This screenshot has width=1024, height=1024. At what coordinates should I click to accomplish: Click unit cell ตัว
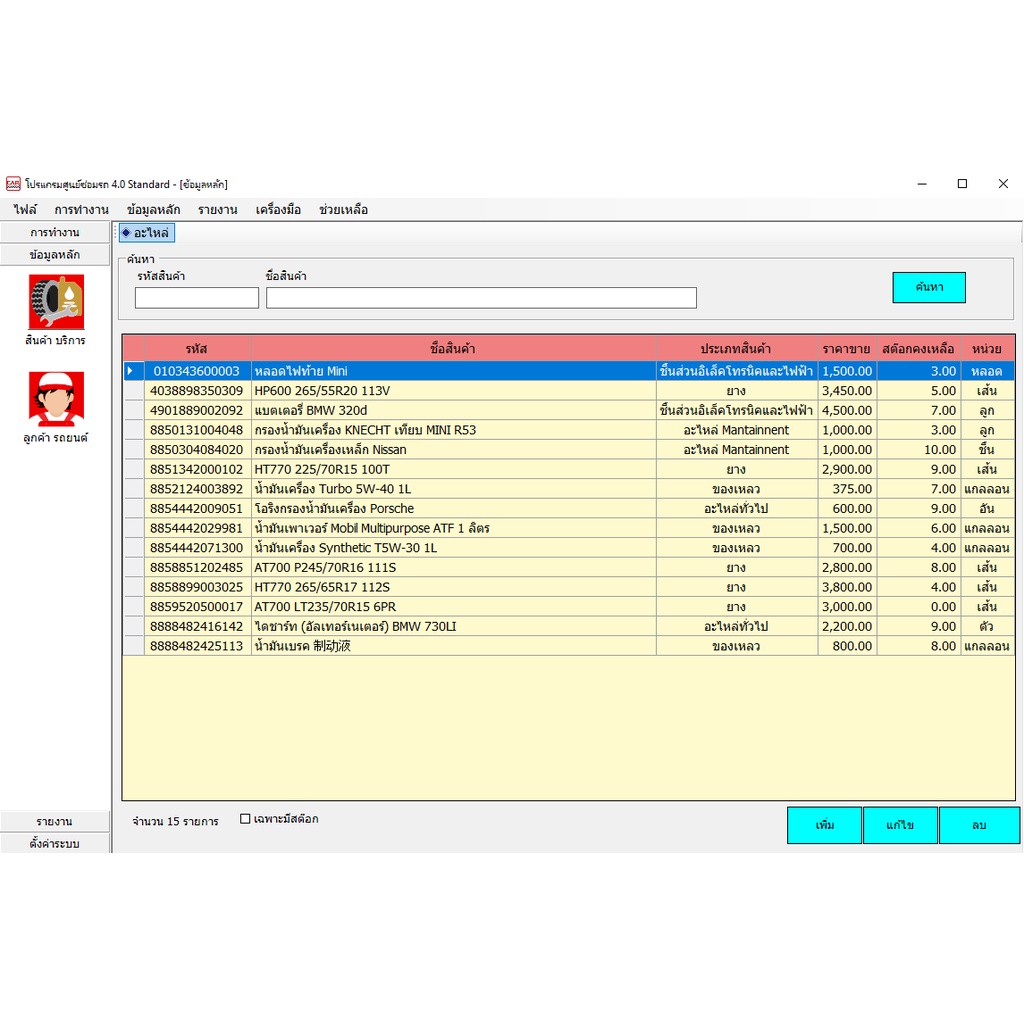pos(987,626)
